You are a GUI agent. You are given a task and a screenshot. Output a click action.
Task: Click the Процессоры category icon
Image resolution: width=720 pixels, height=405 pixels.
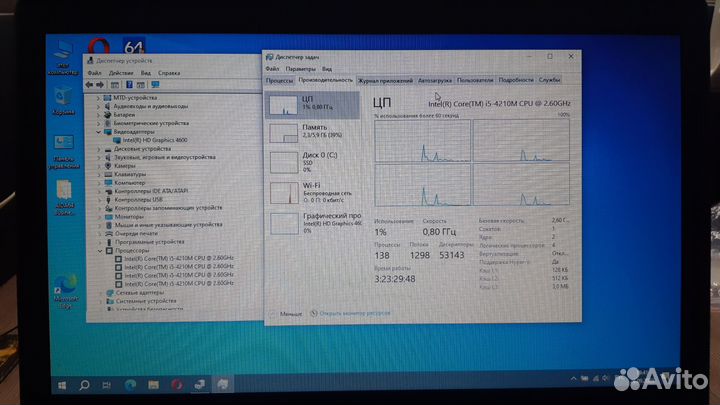point(109,251)
